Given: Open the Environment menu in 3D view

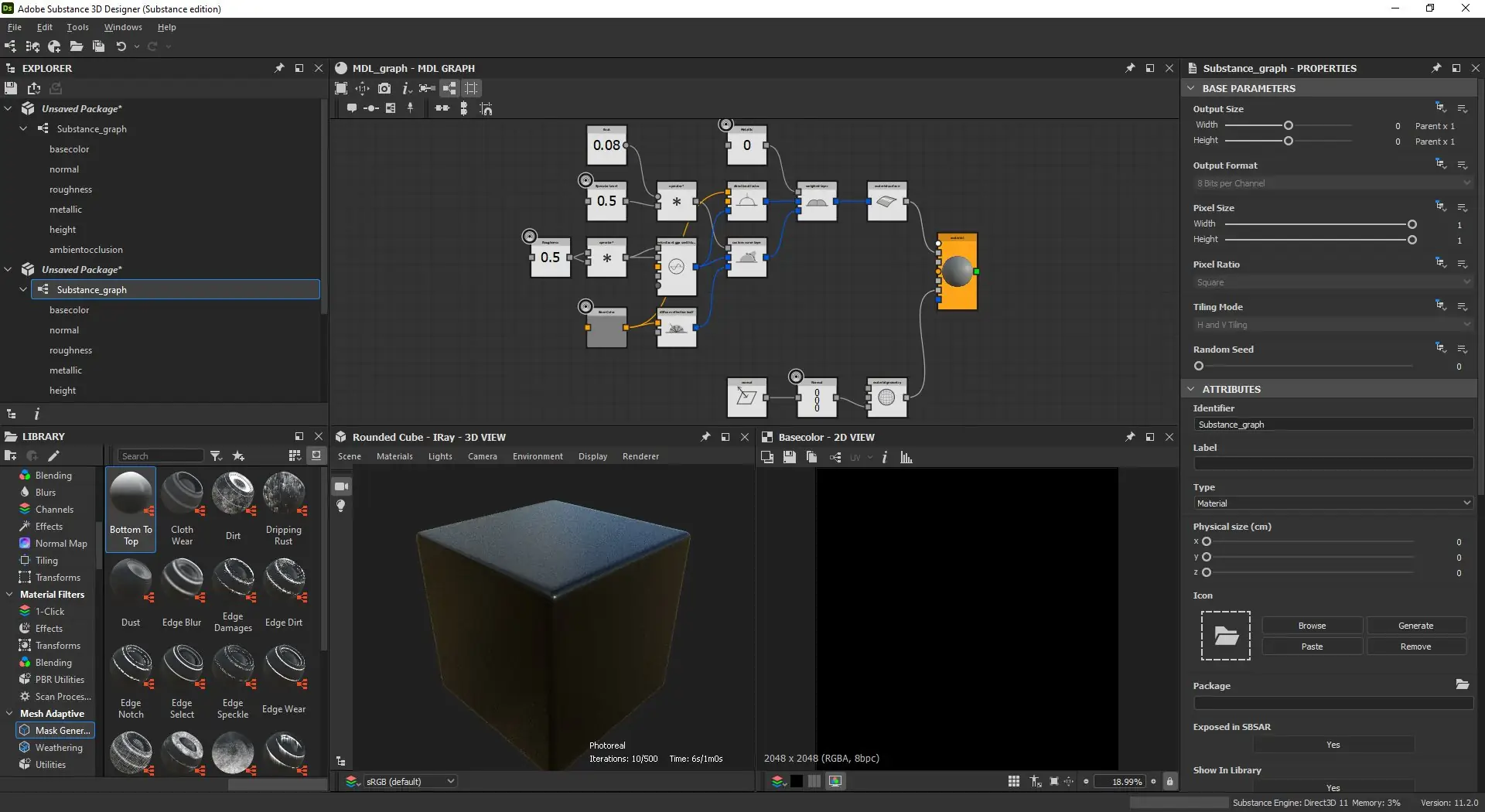Looking at the screenshot, I should pyautogui.click(x=538, y=456).
